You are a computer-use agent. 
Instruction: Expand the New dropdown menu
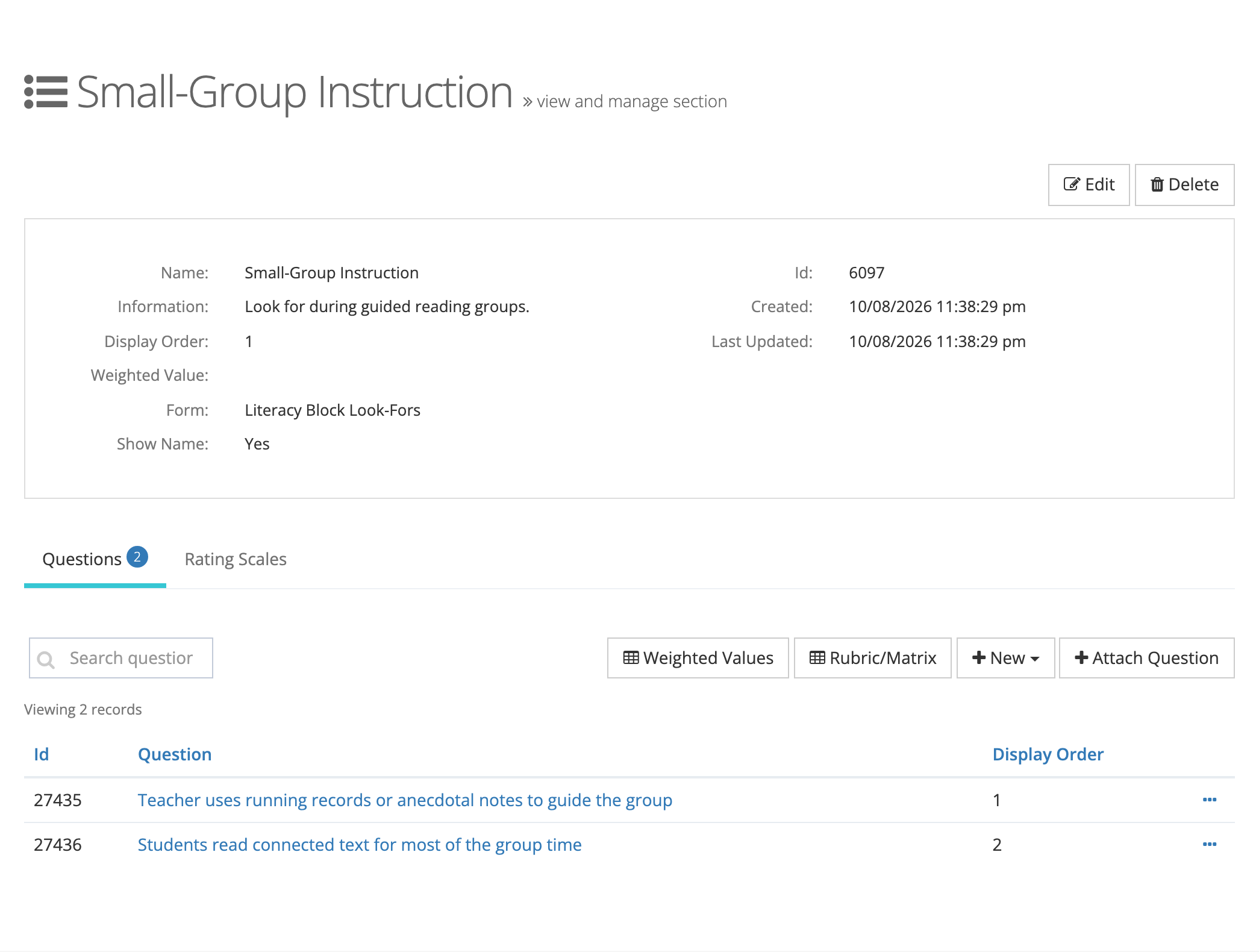coord(1005,658)
